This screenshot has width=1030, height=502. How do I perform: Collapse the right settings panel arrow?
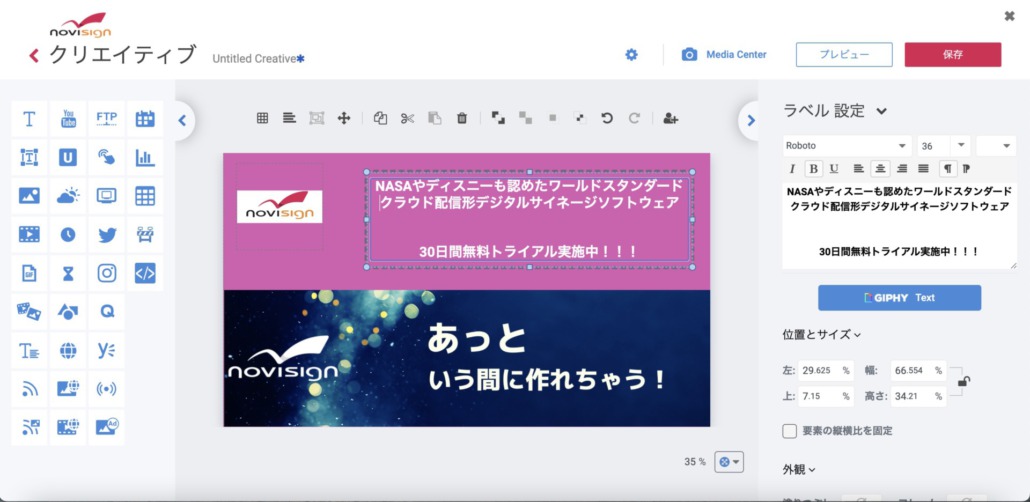(x=751, y=120)
